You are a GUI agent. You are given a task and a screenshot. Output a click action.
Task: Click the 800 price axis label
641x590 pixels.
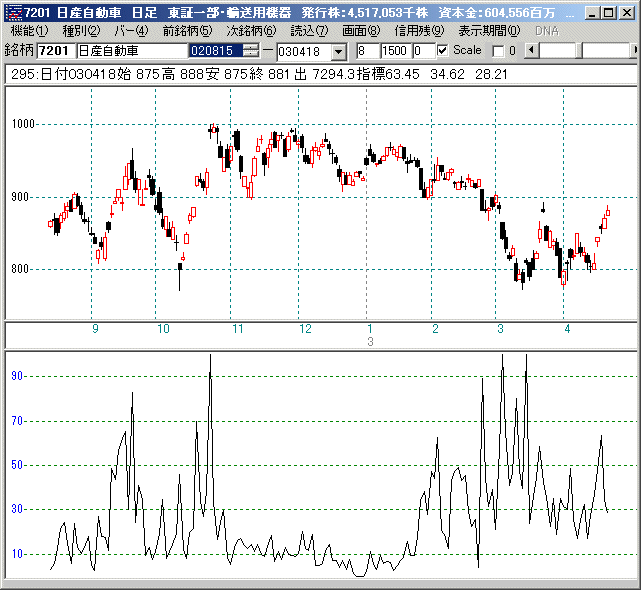(x=20, y=269)
